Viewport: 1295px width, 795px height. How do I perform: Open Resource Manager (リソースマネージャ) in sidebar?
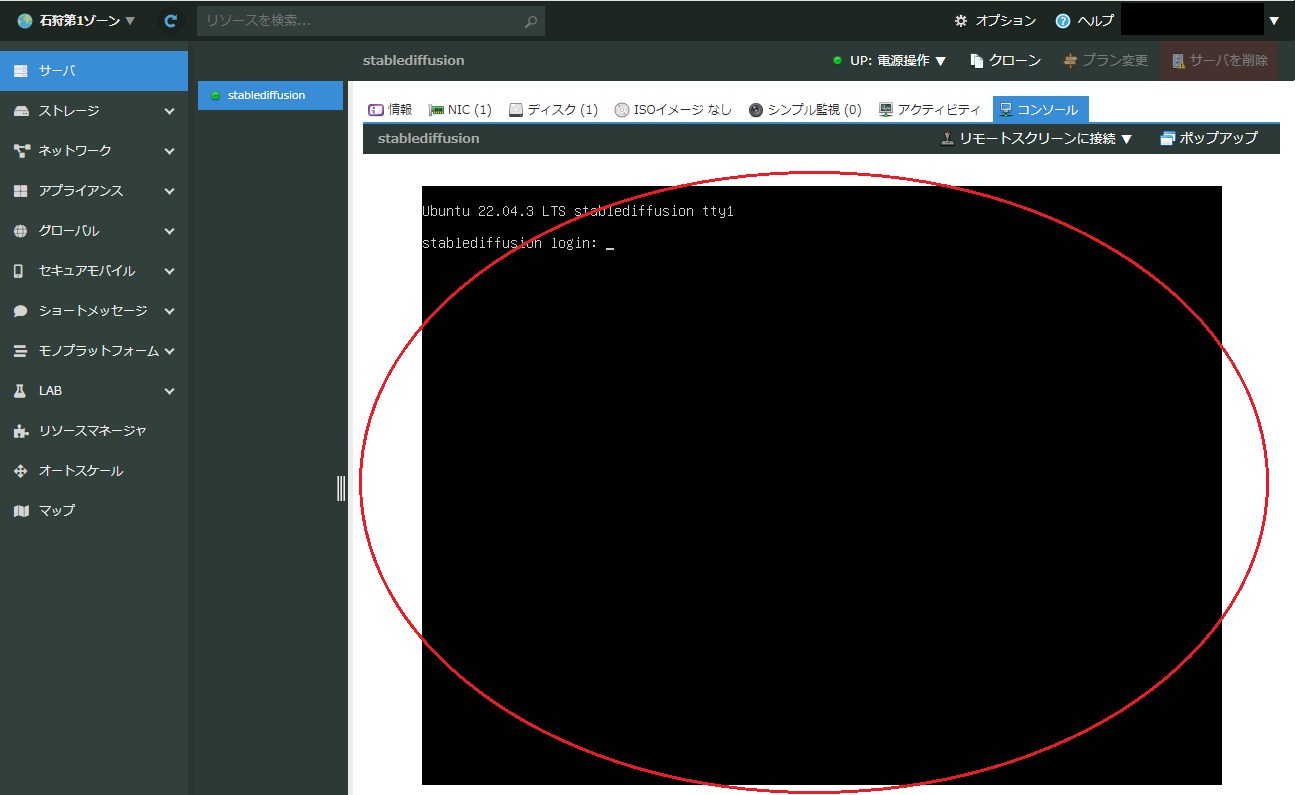click(x=92, y=431)
